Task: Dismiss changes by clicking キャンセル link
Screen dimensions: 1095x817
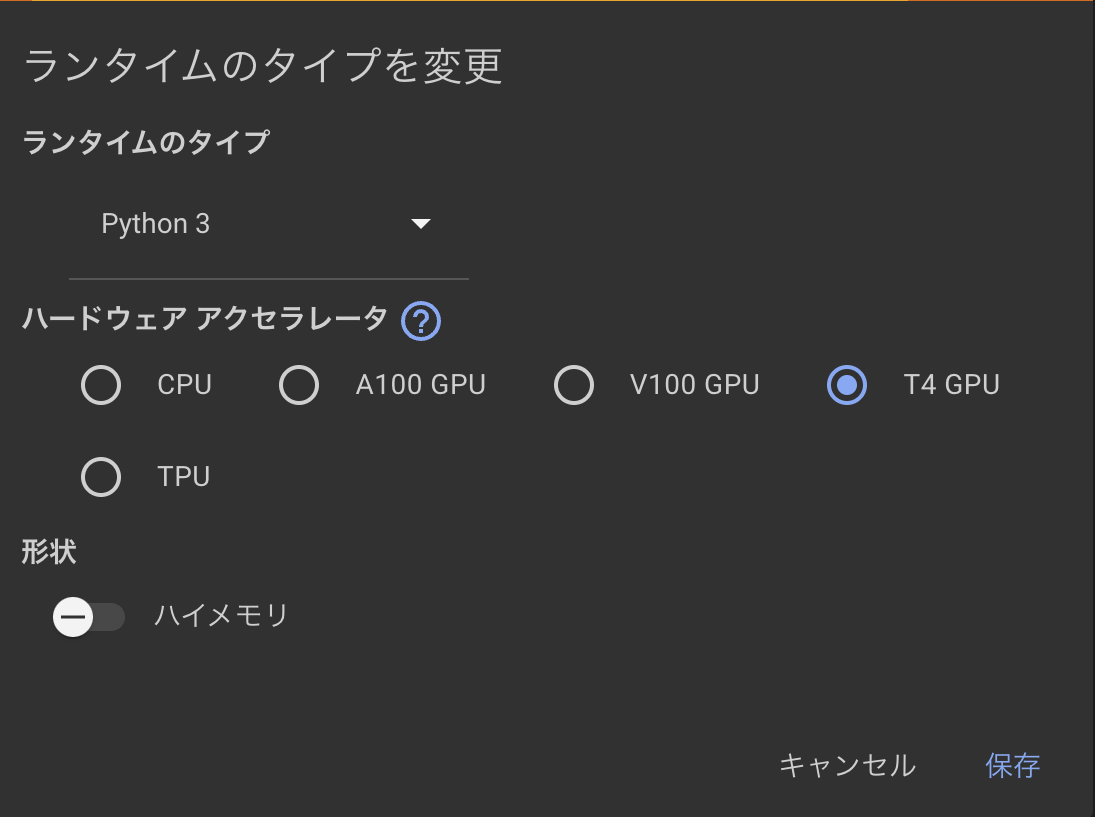Action: point(847,765)
